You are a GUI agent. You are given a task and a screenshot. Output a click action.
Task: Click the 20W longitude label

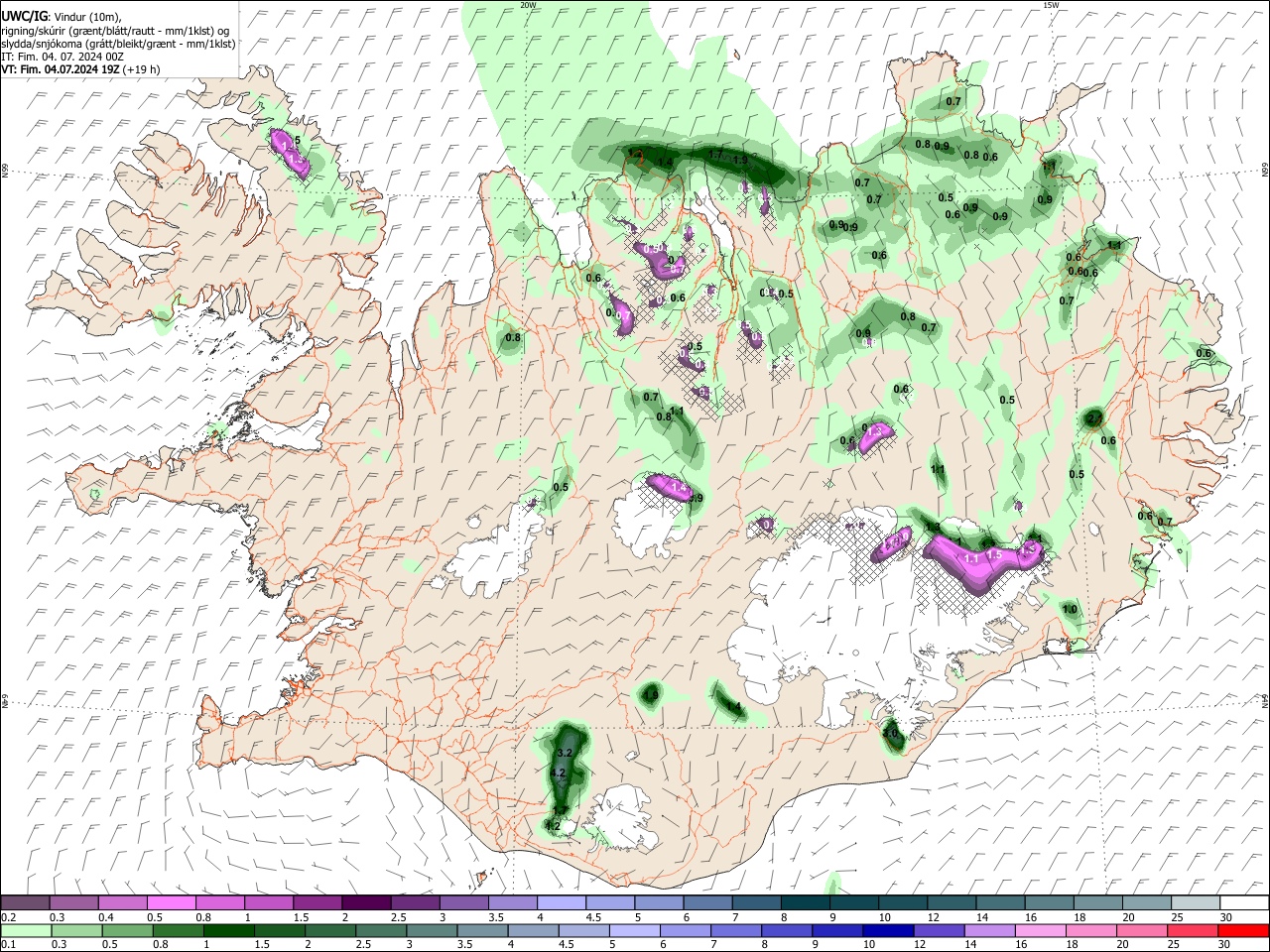tap(528, 5)
